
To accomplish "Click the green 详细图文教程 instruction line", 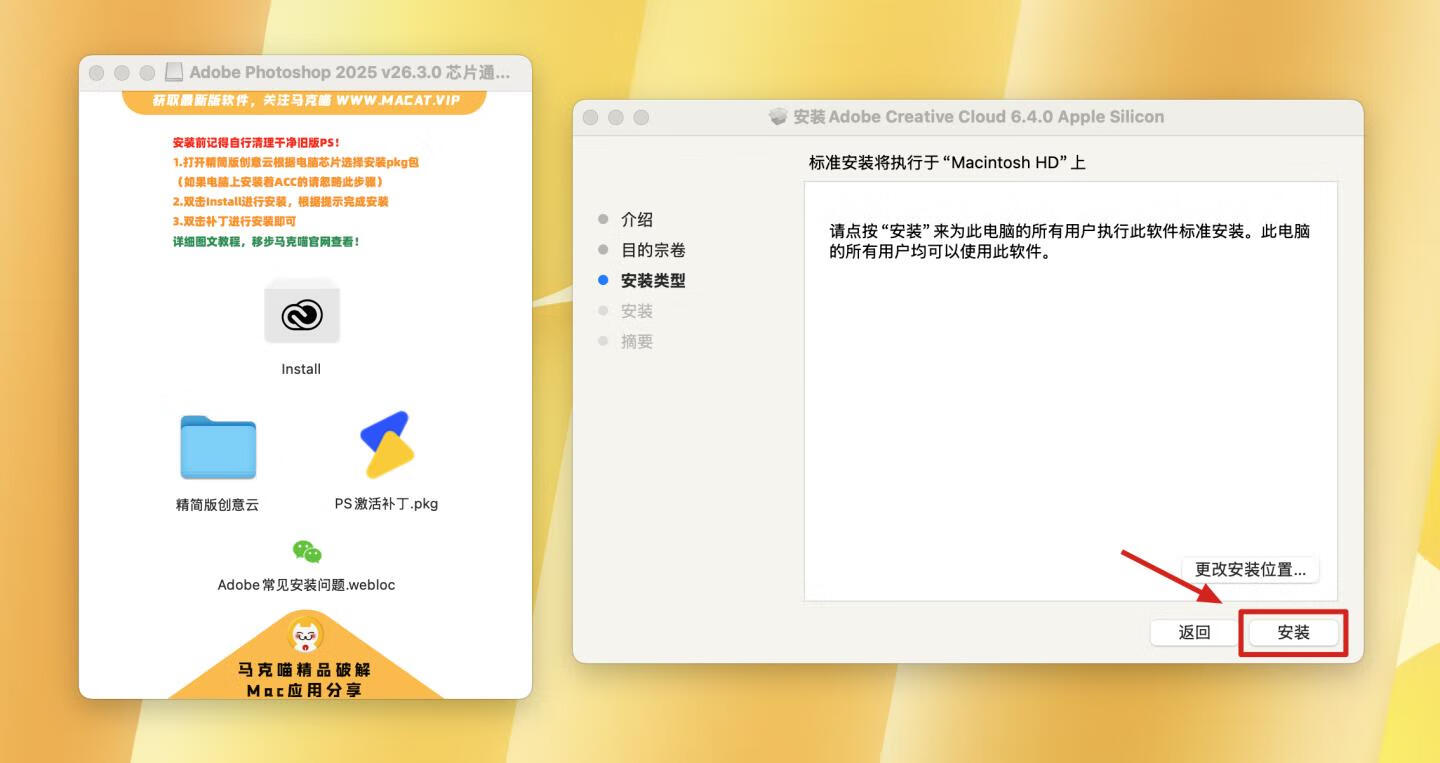I will (266, 241).
